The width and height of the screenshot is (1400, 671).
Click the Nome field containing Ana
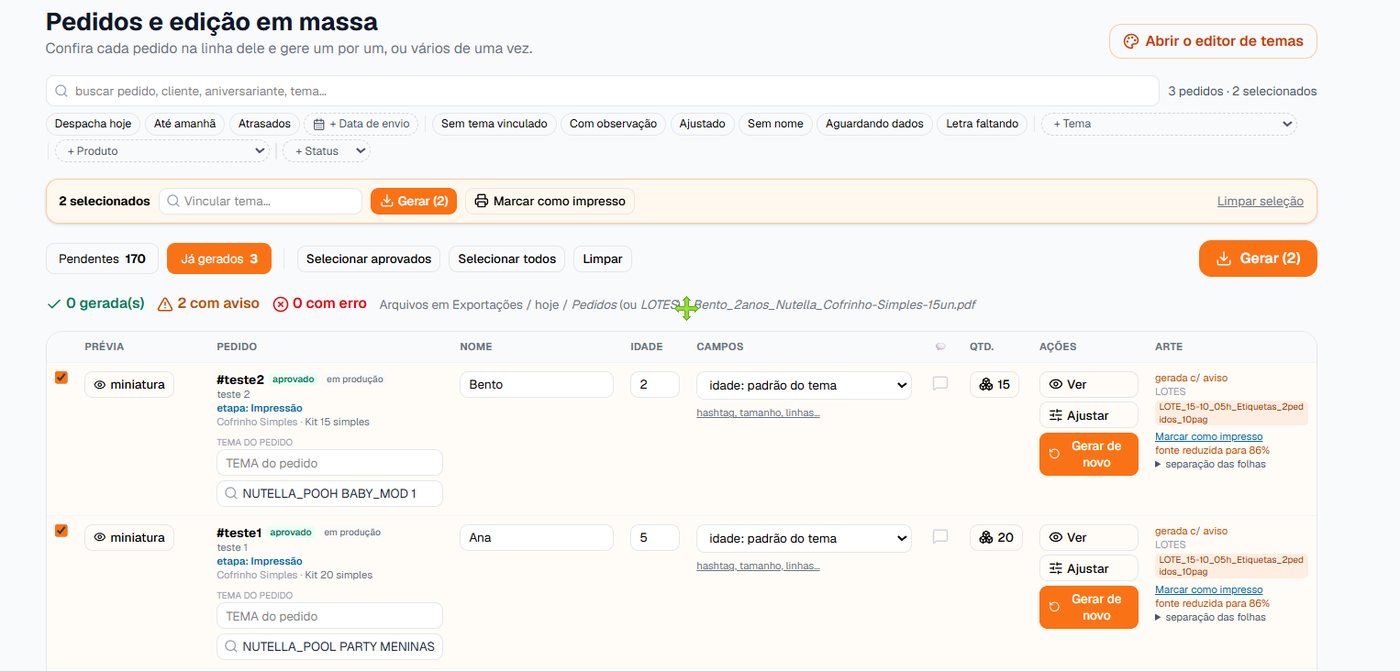click(537, 538)
